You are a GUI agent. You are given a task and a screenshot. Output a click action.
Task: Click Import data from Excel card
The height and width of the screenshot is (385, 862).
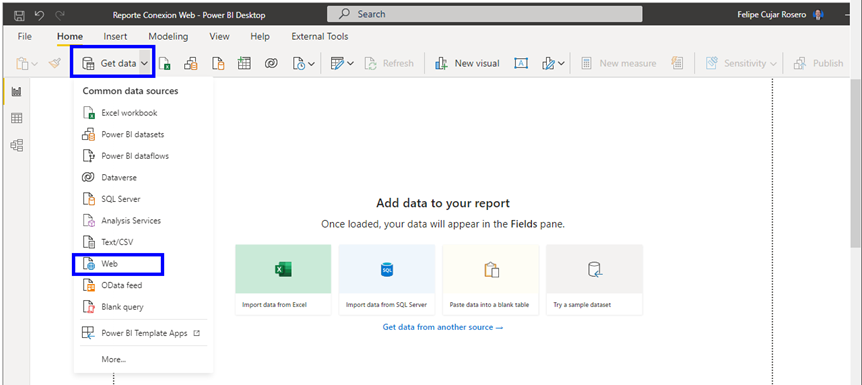(x=283, y=280)
